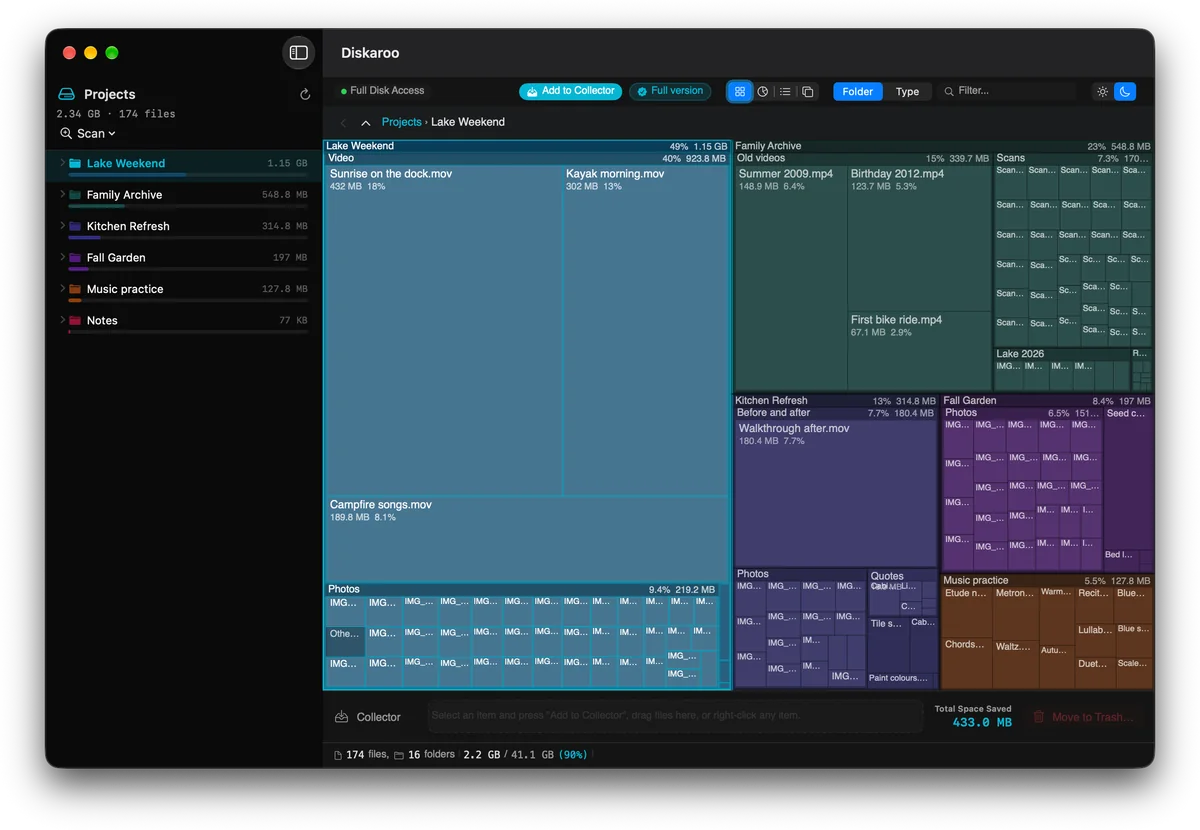Select the Etude file block
The width and height of the screenshot is (1200, 830).
[x=967, y=611]
